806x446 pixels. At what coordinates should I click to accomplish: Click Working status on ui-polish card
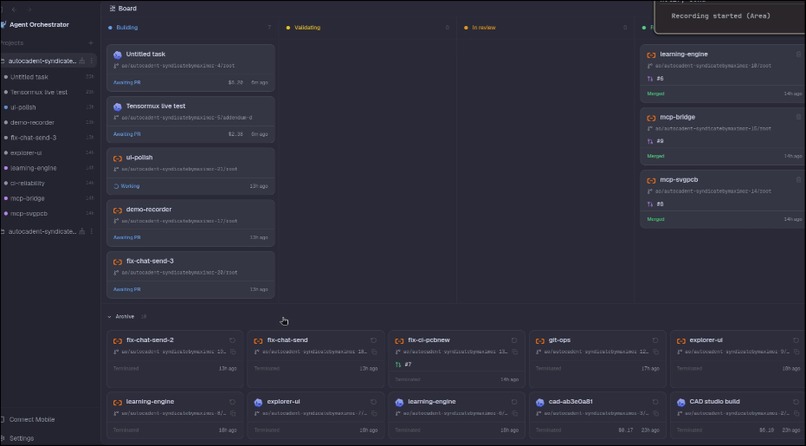click(x=126, y=186)
